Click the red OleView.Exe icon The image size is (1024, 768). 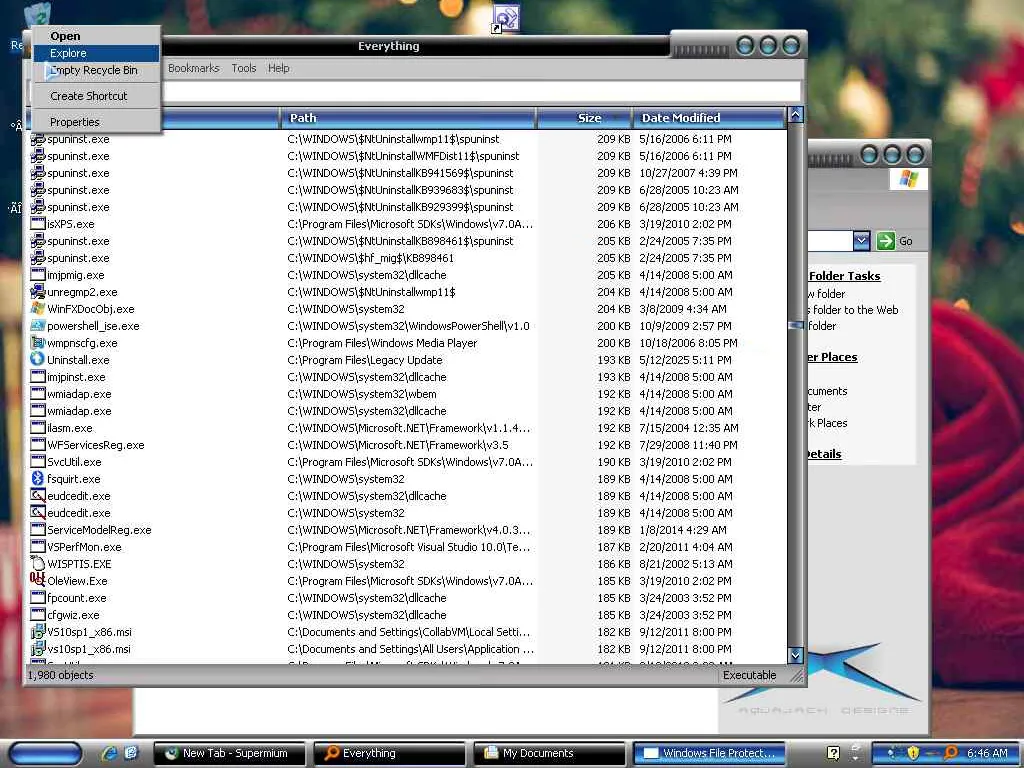coord(37,580)
